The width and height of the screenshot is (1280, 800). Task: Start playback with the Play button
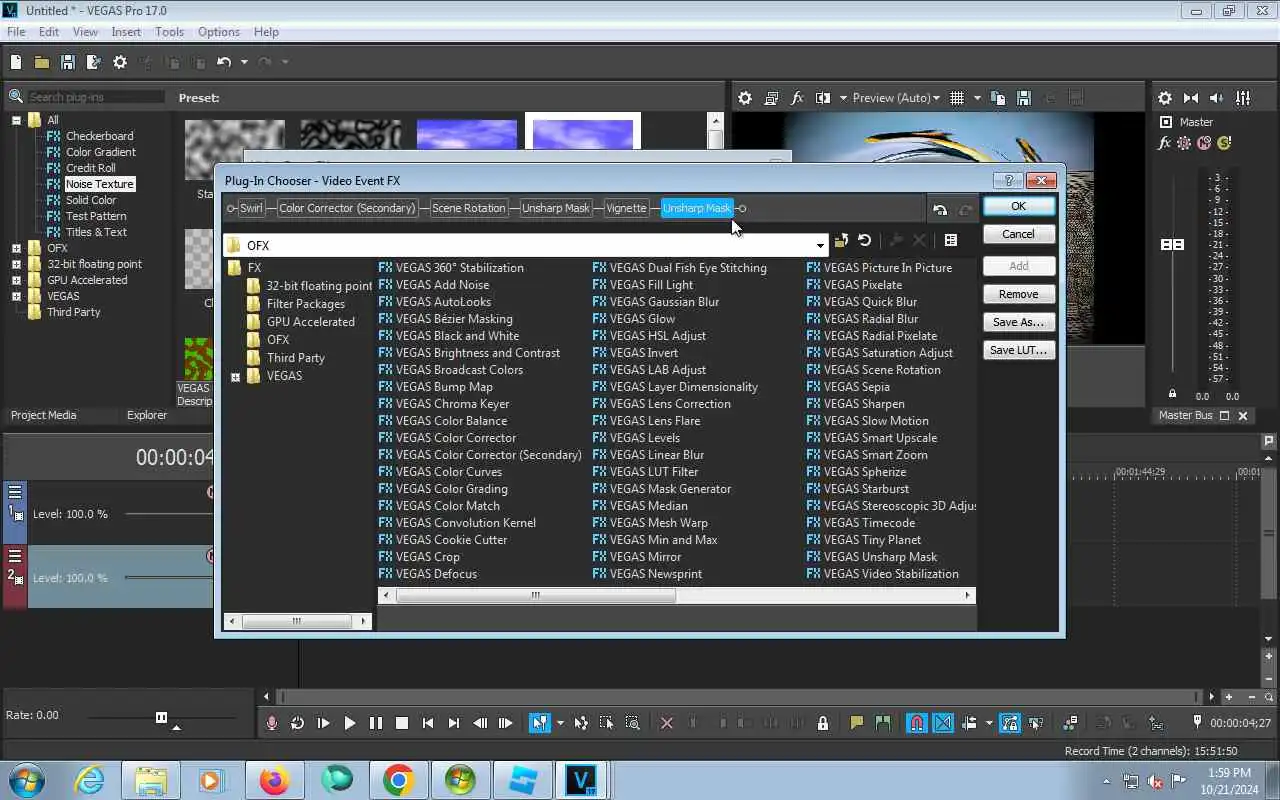tap(350, 723)
